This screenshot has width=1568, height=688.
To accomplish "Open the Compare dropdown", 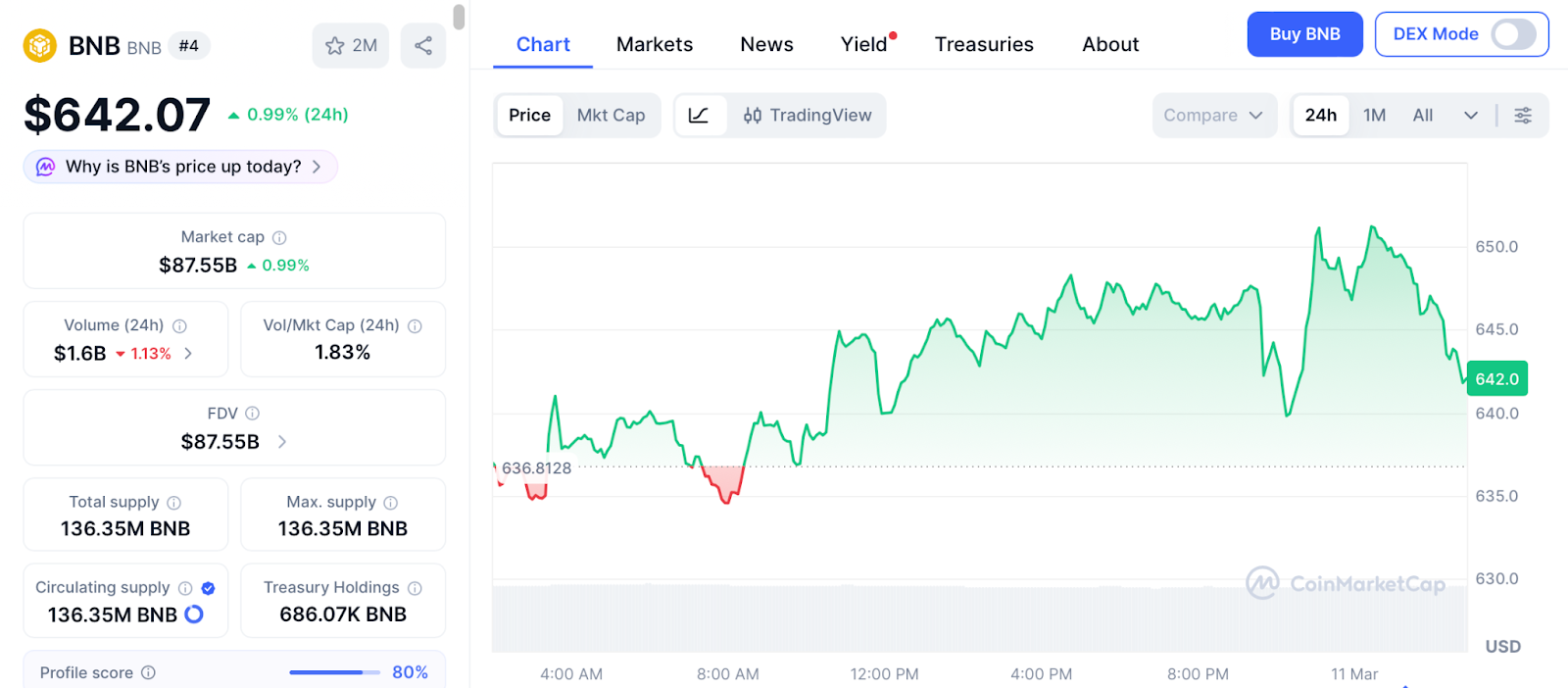I will point(1213,116).
